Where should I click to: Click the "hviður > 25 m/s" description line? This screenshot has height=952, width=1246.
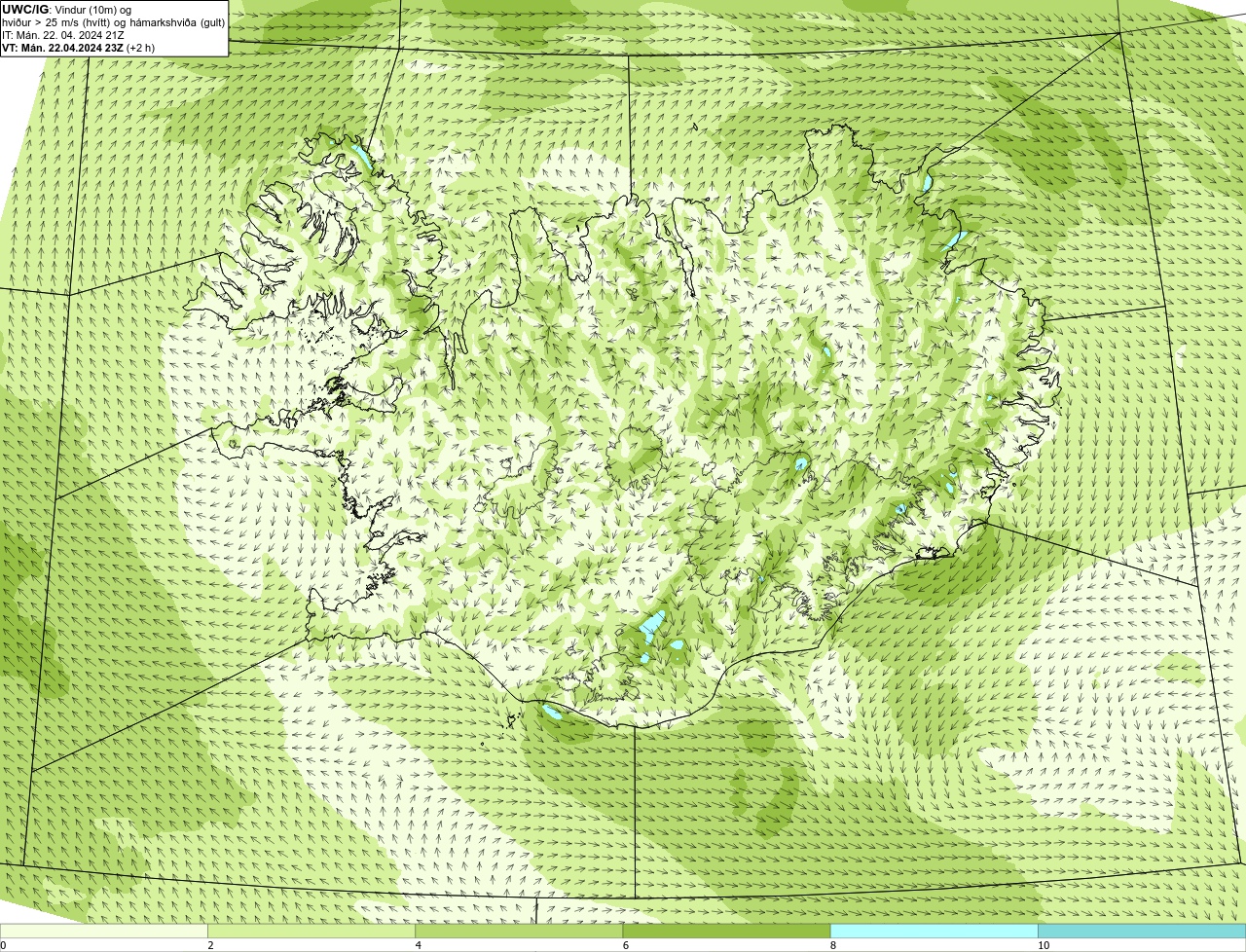(x=113, y=22)
